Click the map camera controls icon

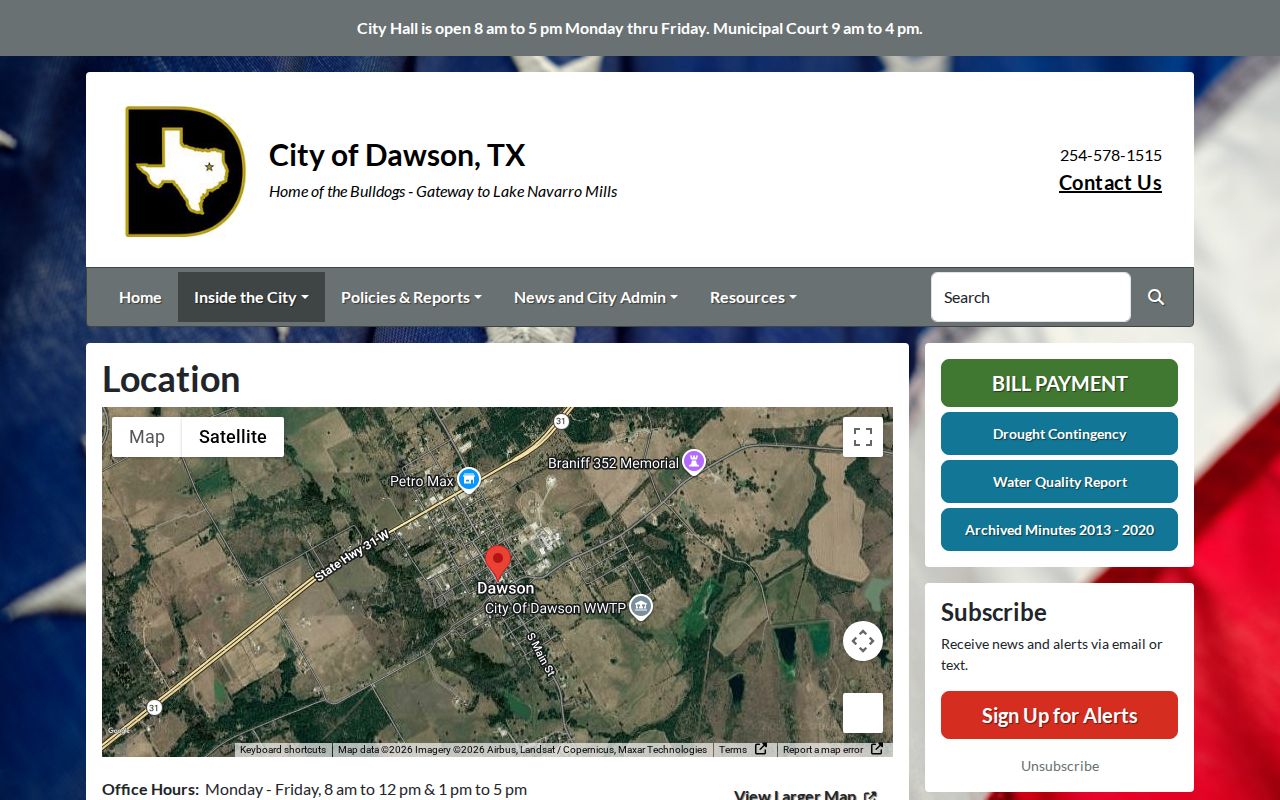863,641
